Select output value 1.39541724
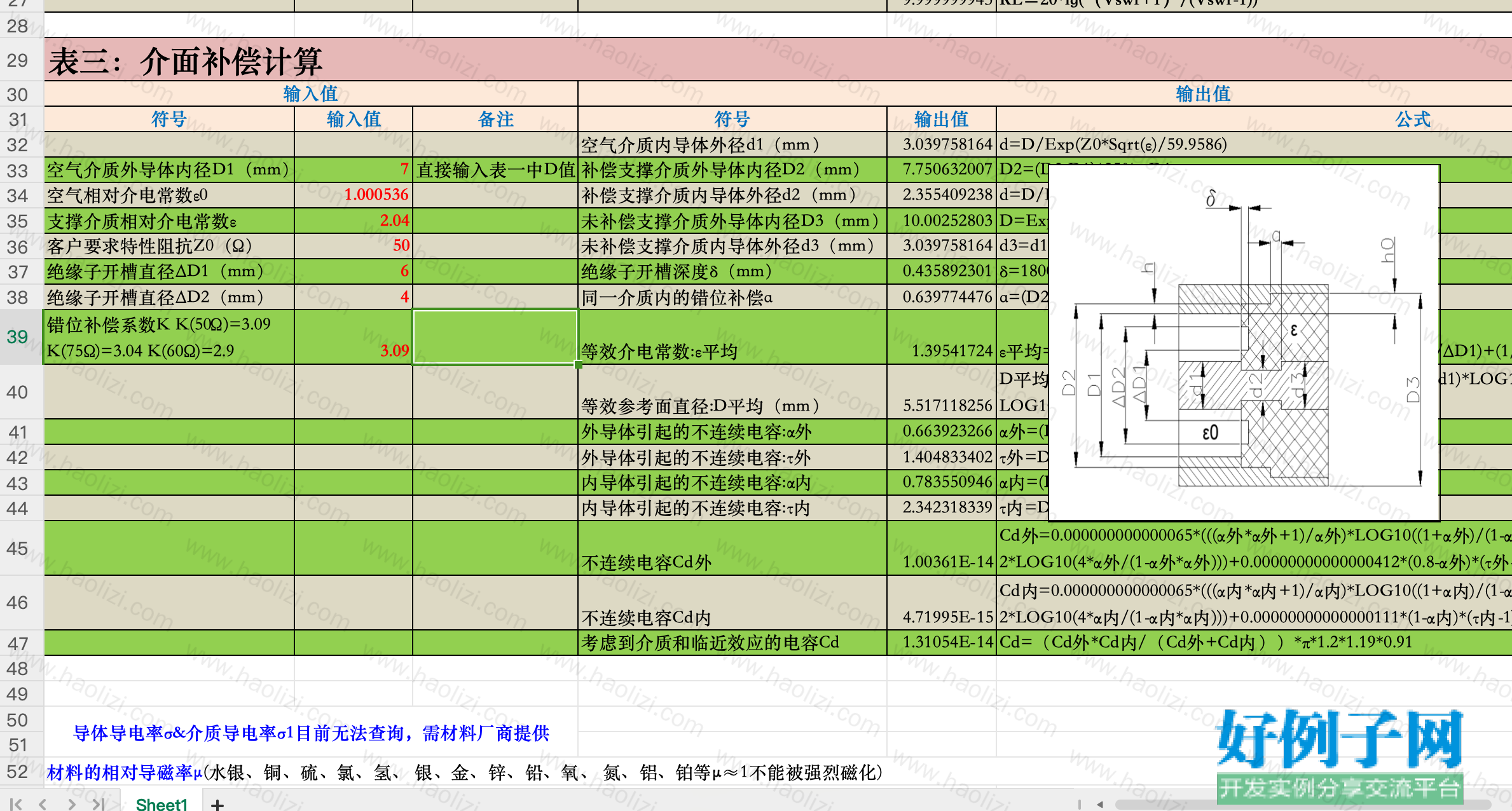 [x=942, y=337]
